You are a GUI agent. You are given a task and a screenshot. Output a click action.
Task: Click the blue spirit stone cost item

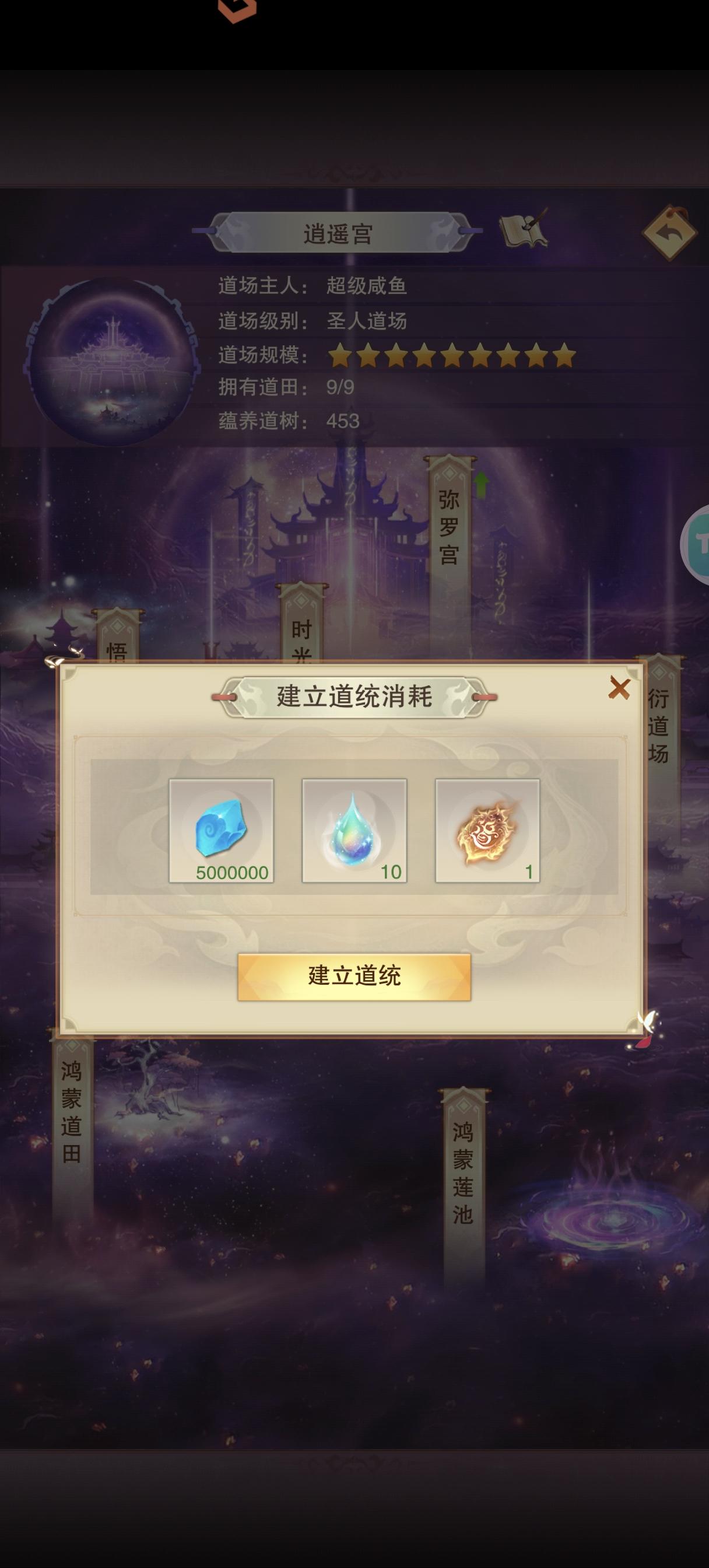click(221, 830)
